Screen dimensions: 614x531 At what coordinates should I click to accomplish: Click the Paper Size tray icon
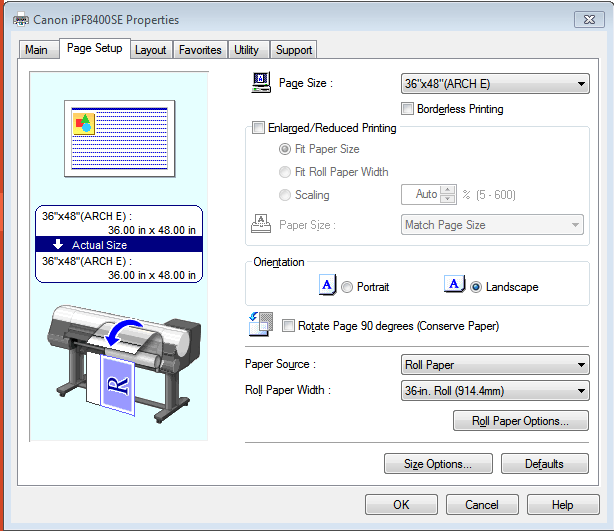[x=261, y=224]
